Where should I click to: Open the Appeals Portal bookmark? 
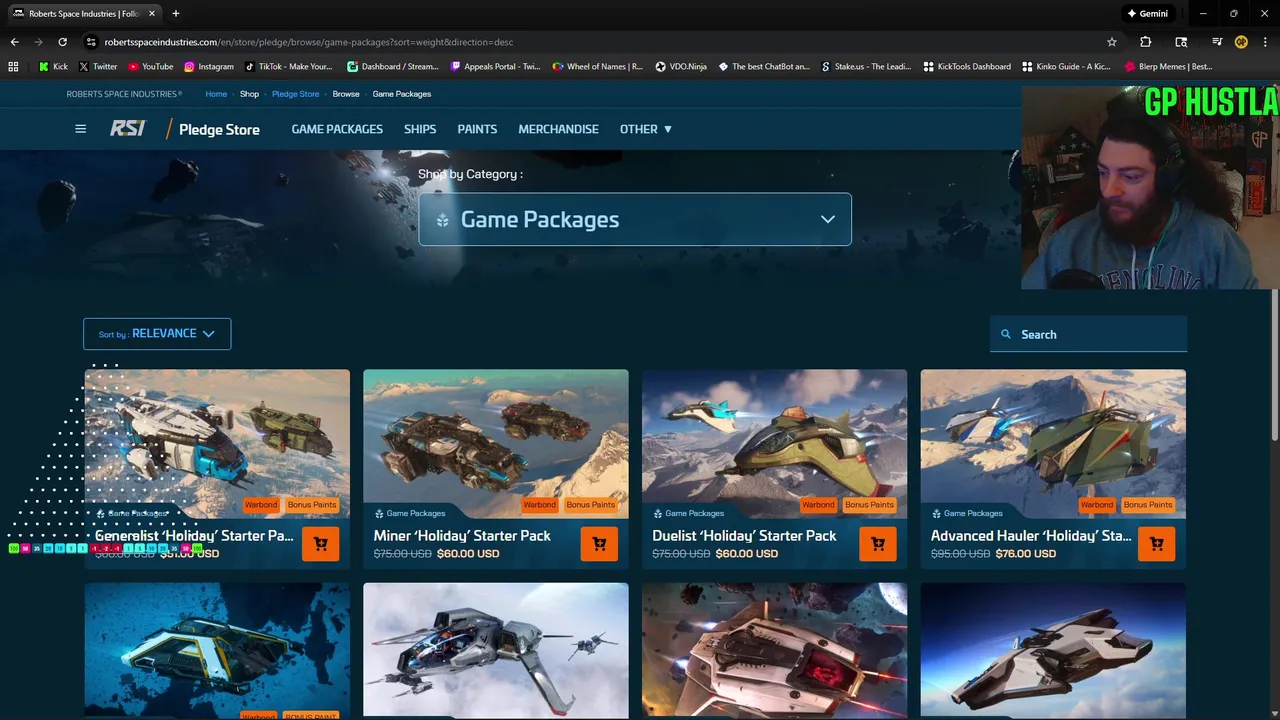point(496,66)
